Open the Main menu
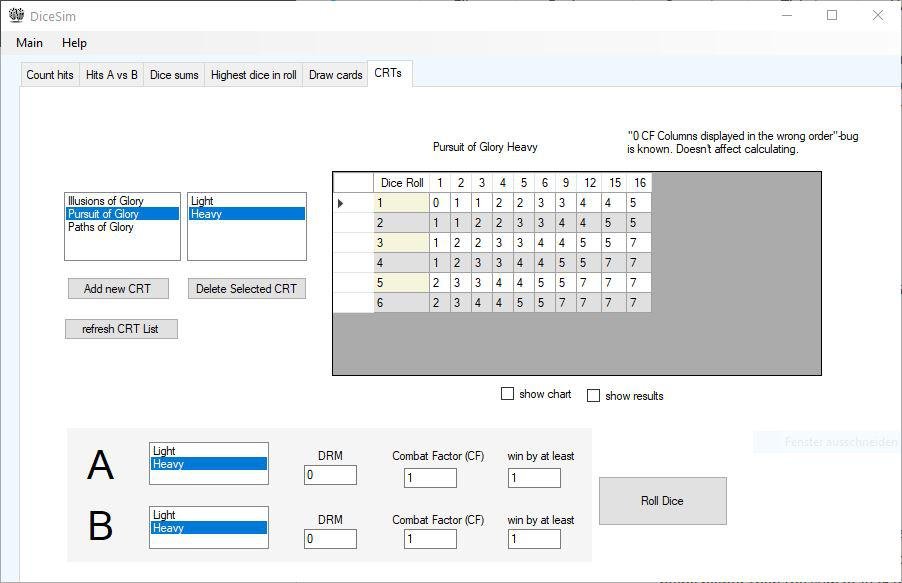This screenshot has width=902, height=583. click(29, 43)
